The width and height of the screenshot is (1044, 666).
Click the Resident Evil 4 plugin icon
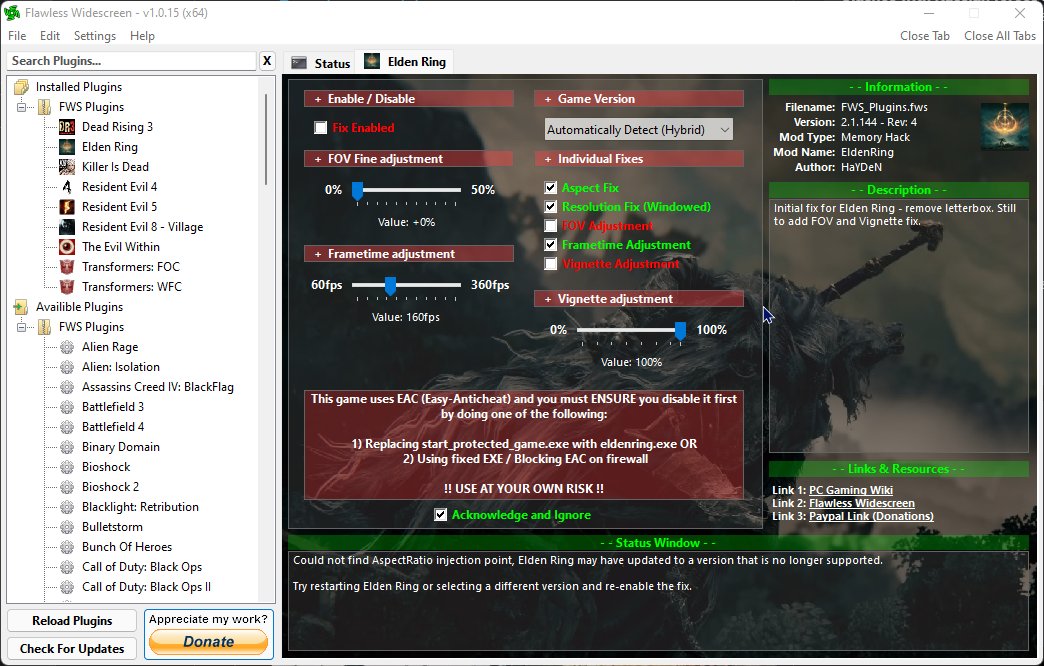[67, 186]
